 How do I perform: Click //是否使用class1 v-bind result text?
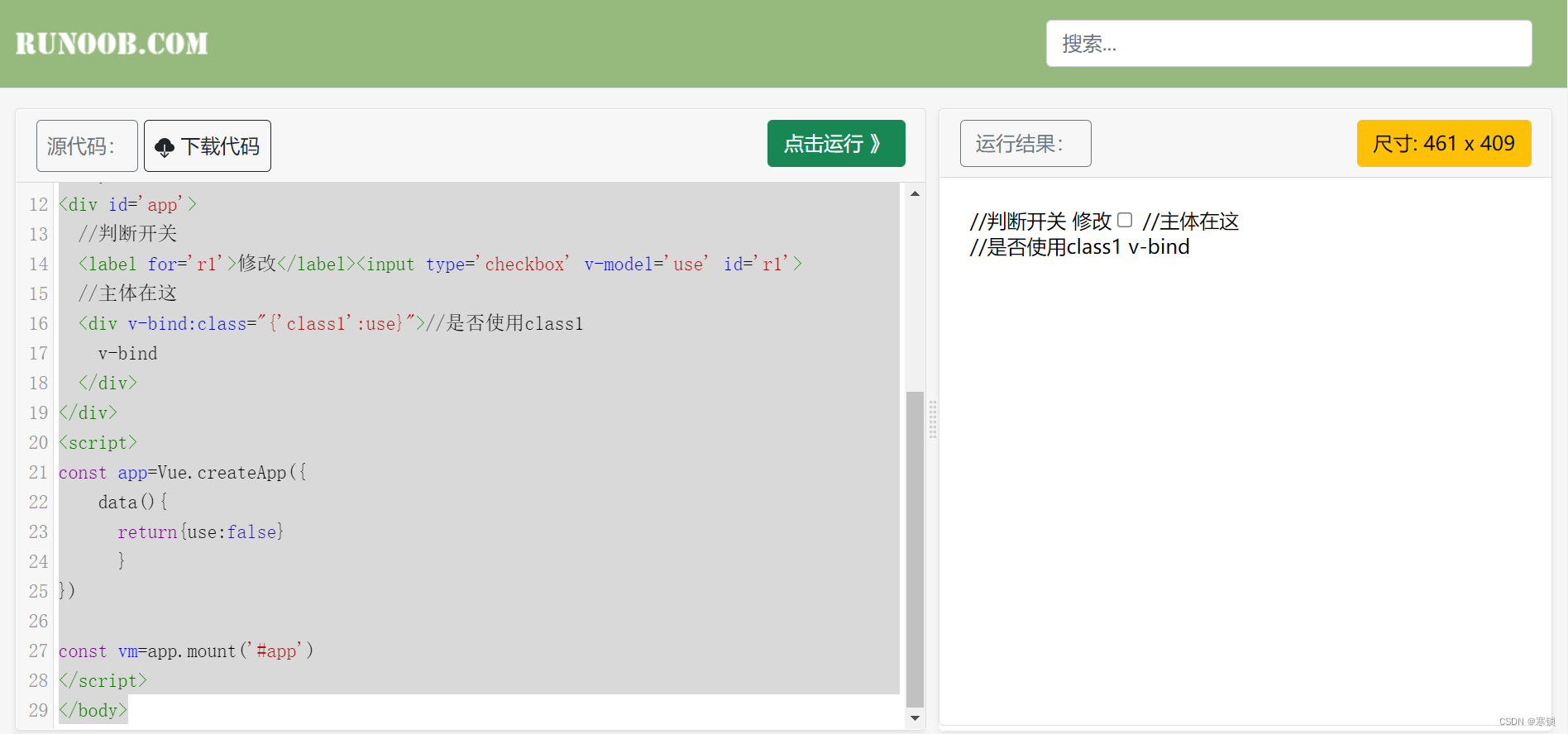pos(1080,247)
